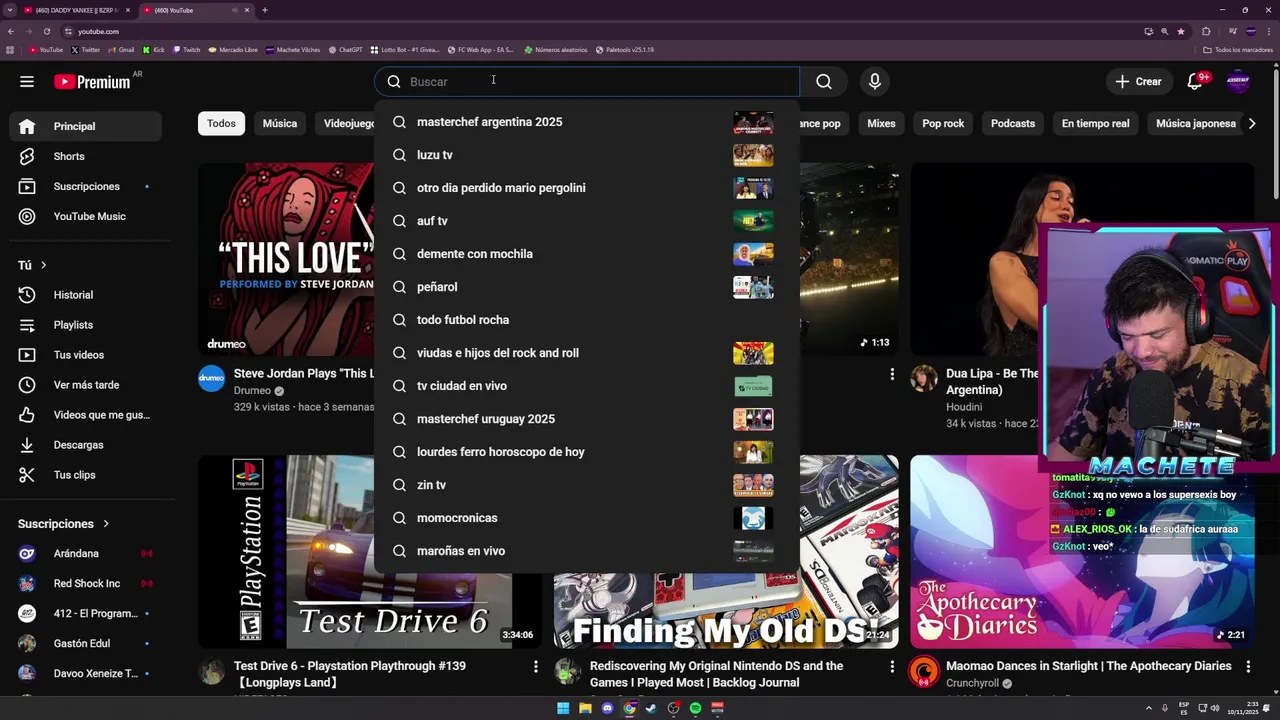1280x720 pixels.
Task: Select the Podcasts category chip
Action: 1013,123
